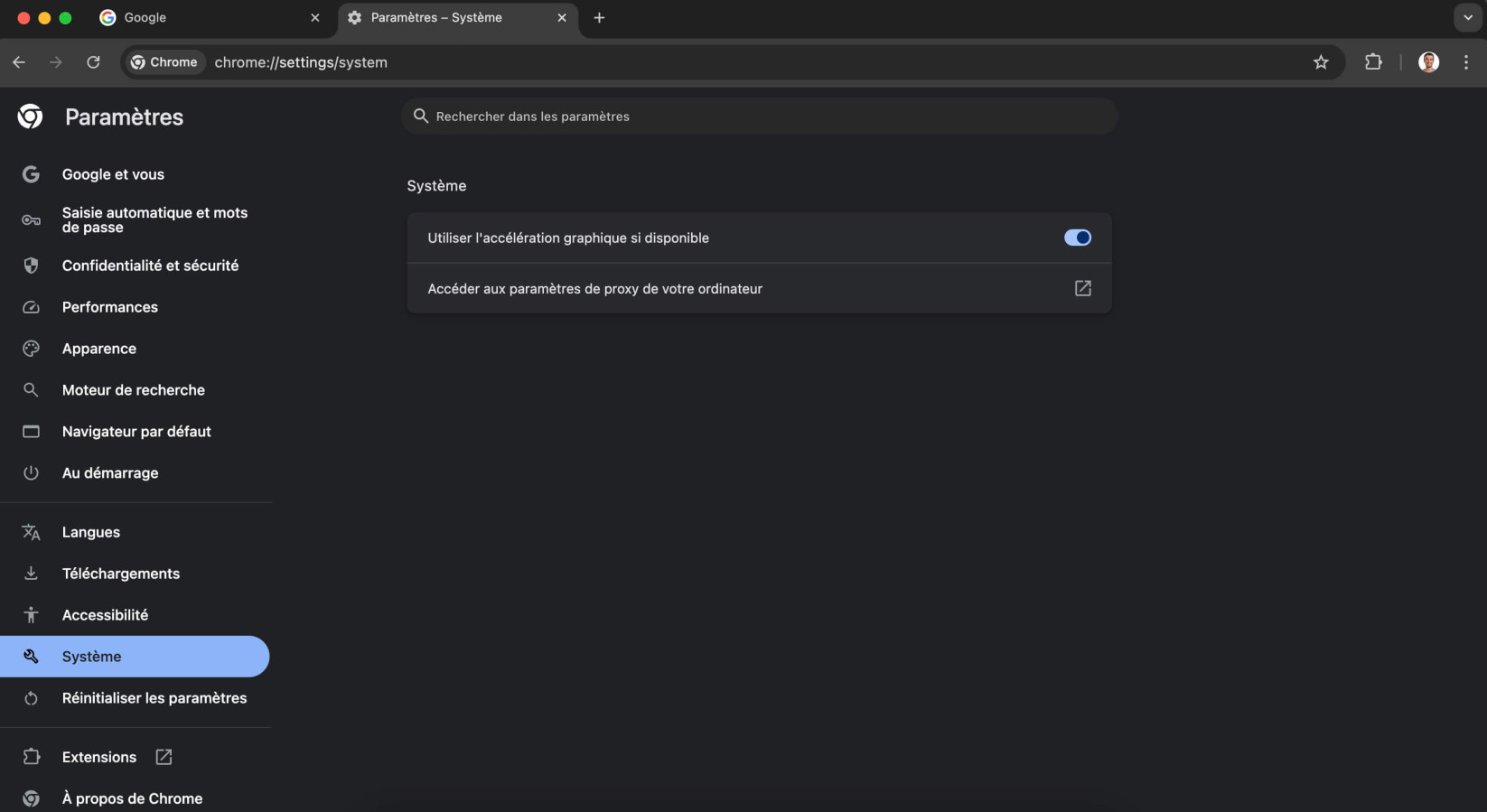1487x812 pixels.
Task: Go forward with the forward arrow
Action: click(x=56, y=62)
